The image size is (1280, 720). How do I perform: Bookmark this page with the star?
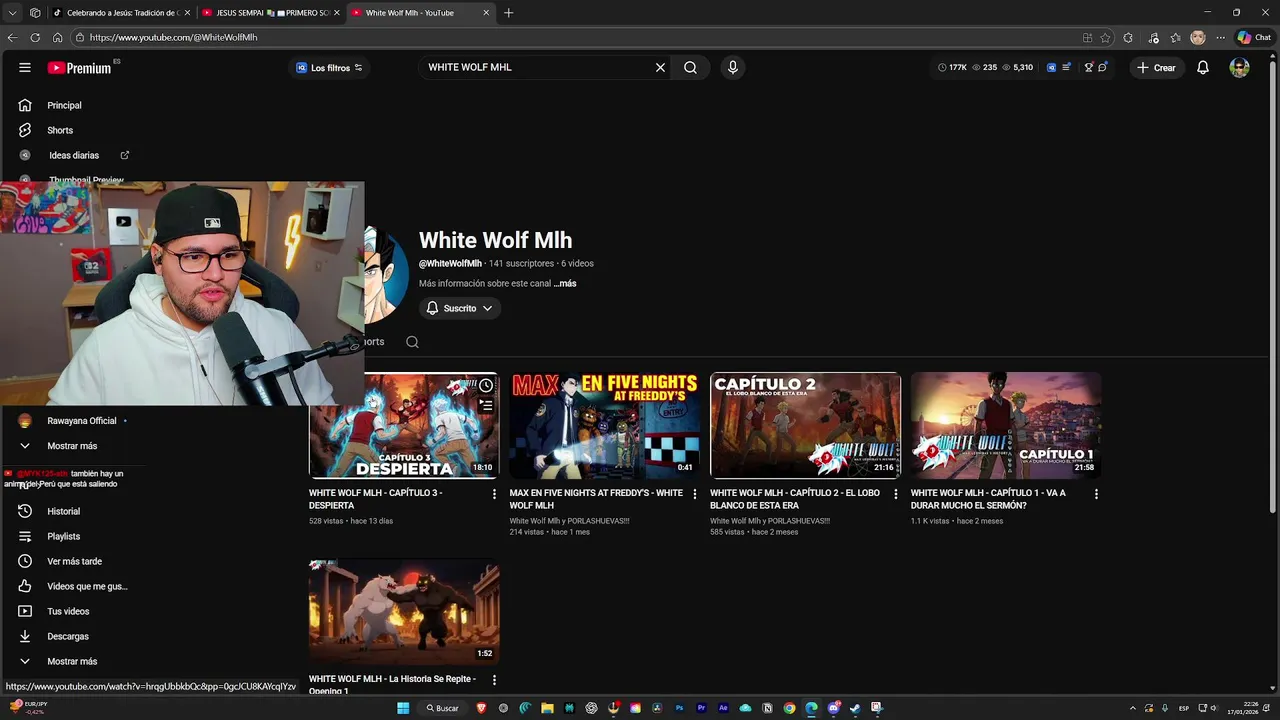tap(1105, 37)
